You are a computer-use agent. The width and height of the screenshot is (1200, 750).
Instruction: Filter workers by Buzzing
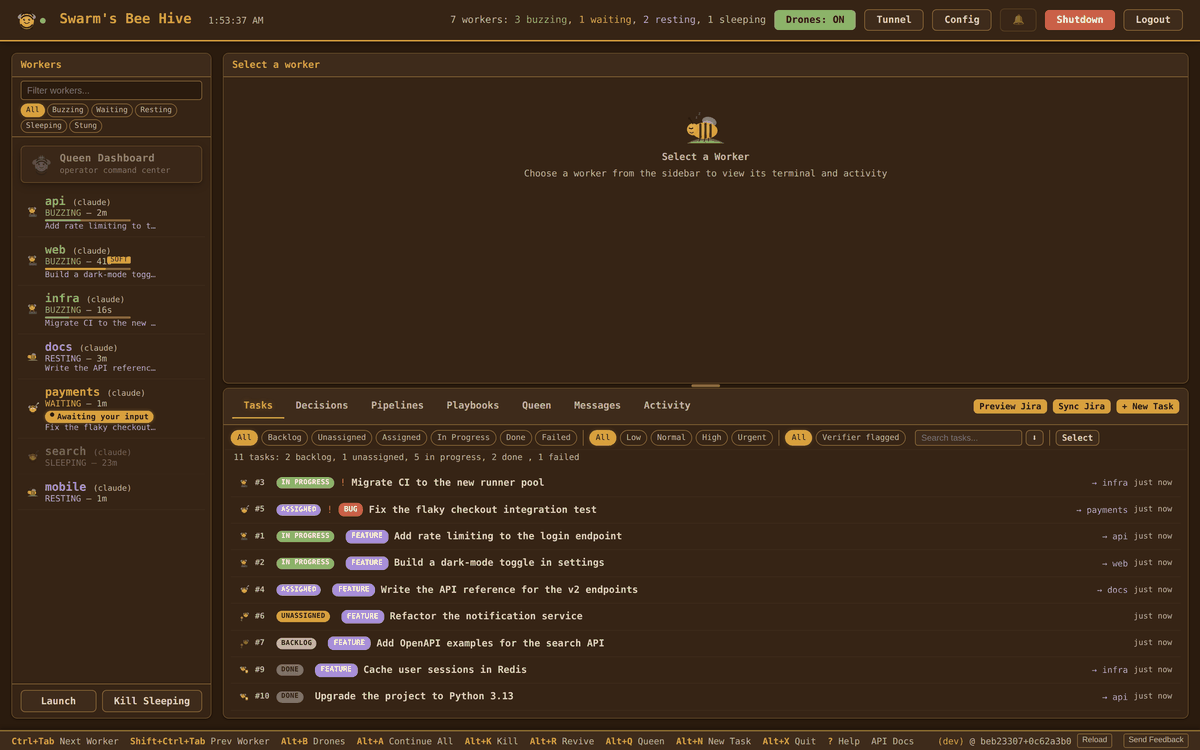click(68, 110)
